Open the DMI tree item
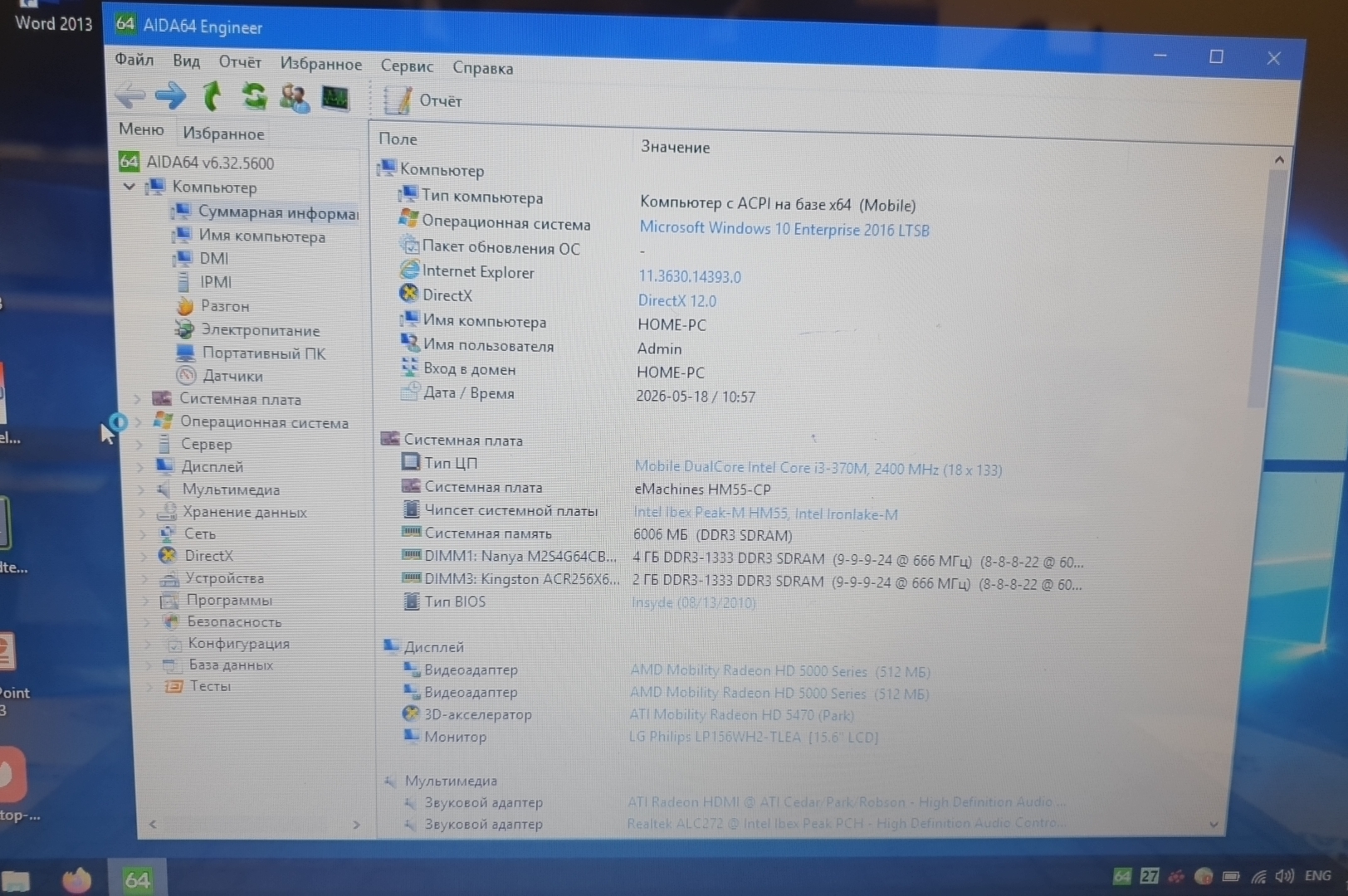Image resolution: width=1348 pixels, height=896 pixels. tap(202, 259)
